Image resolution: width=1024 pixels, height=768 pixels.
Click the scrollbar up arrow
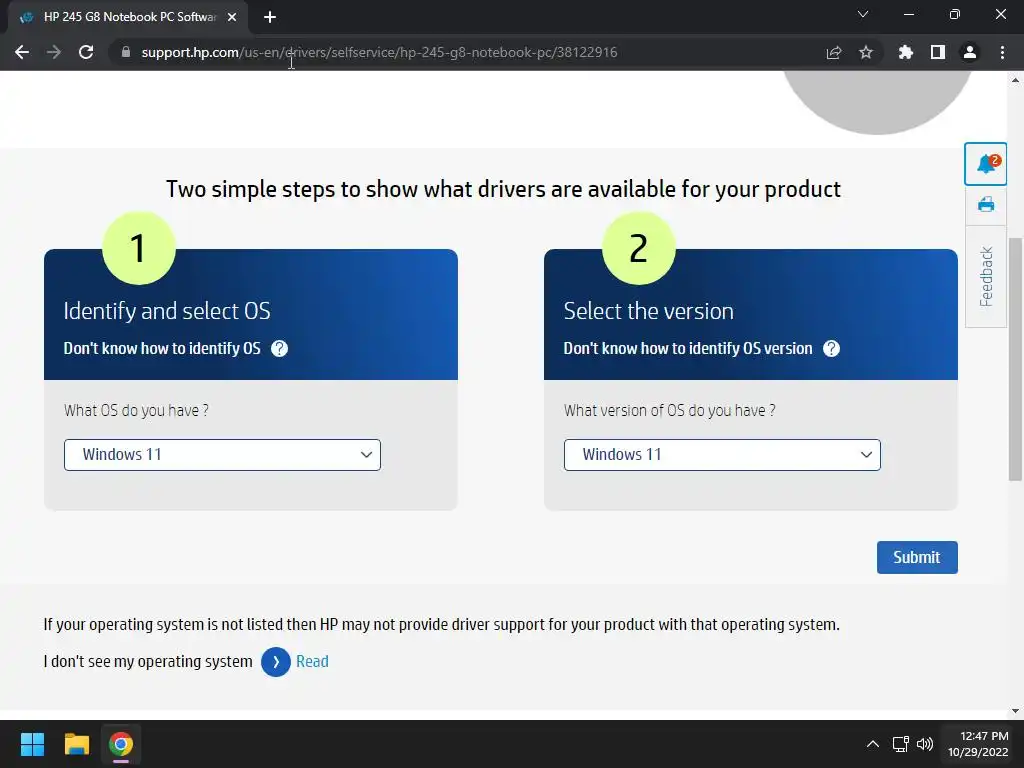pos(1015,80)
